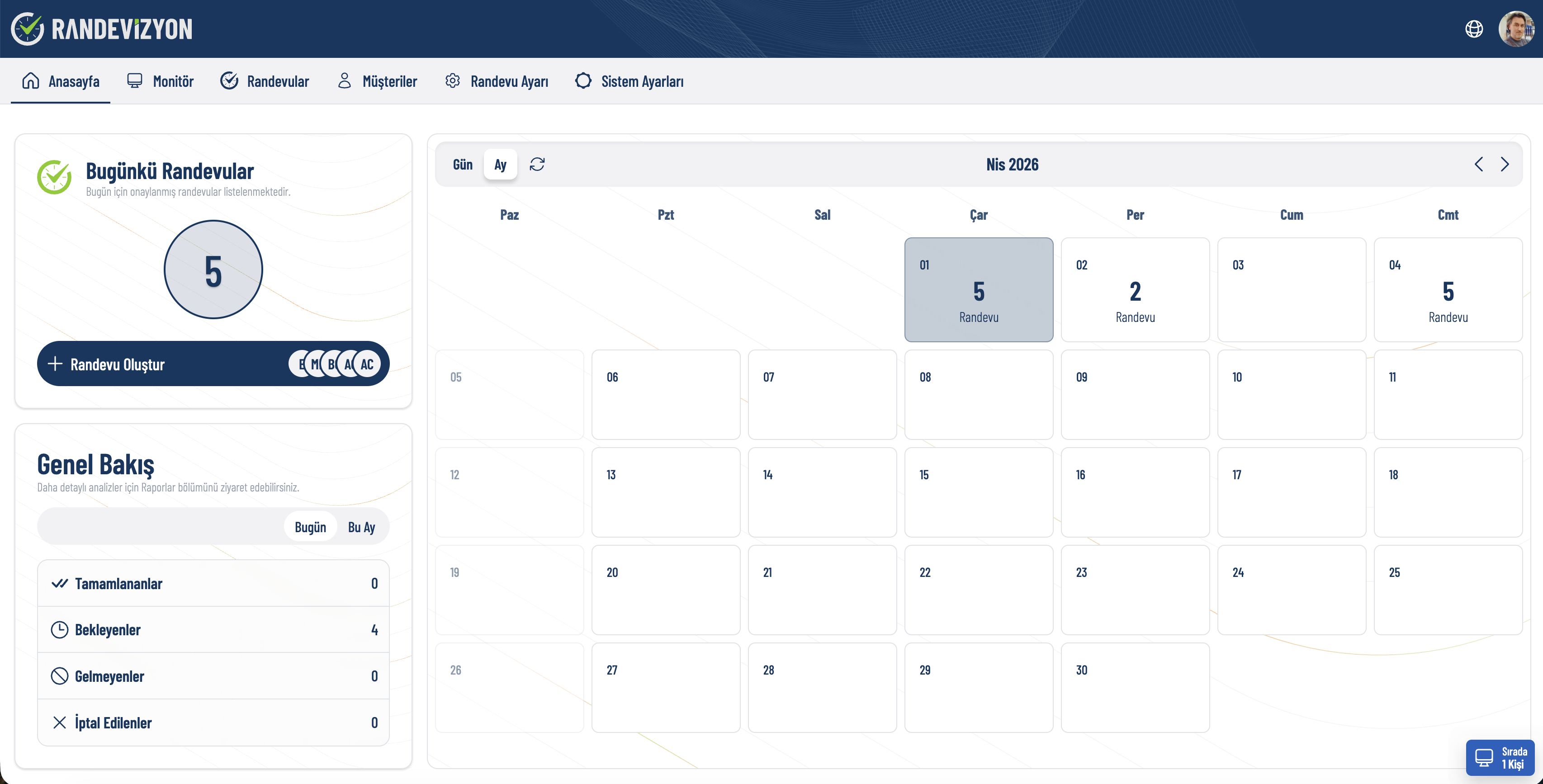
Task: Open the Randevu Ayarı tab
Action: (x=497, y=81)
